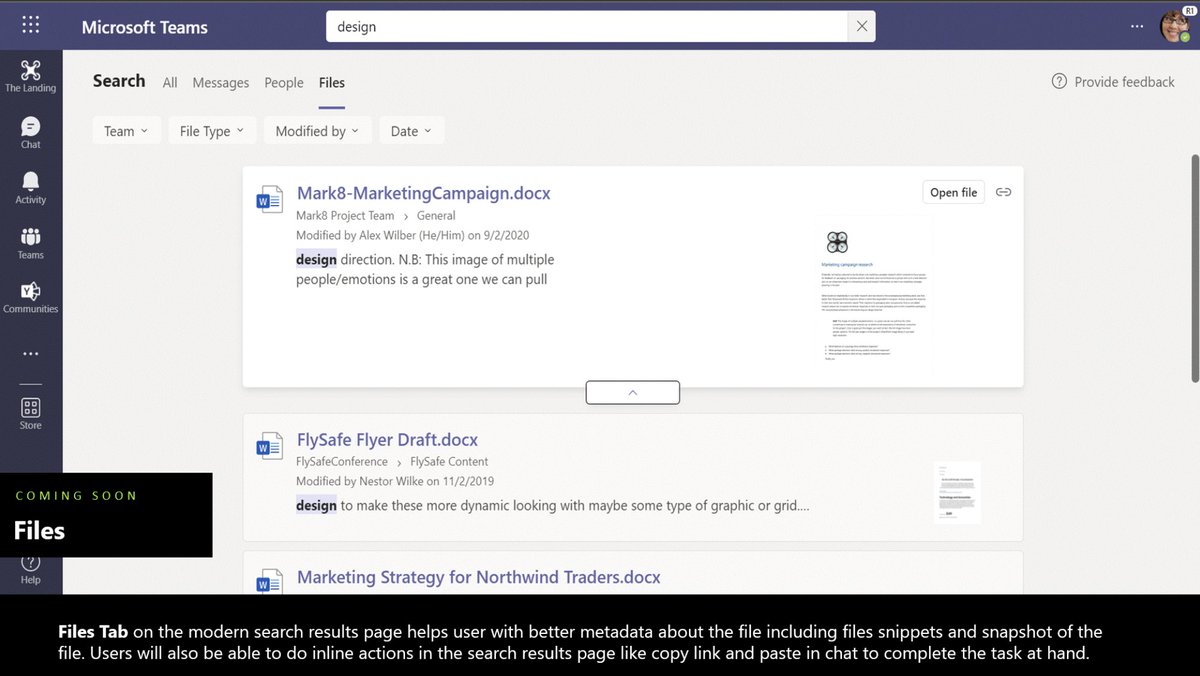Open the profile avatar menu
This screenshot has height=676, width=1200.
tap(1174, 27)
